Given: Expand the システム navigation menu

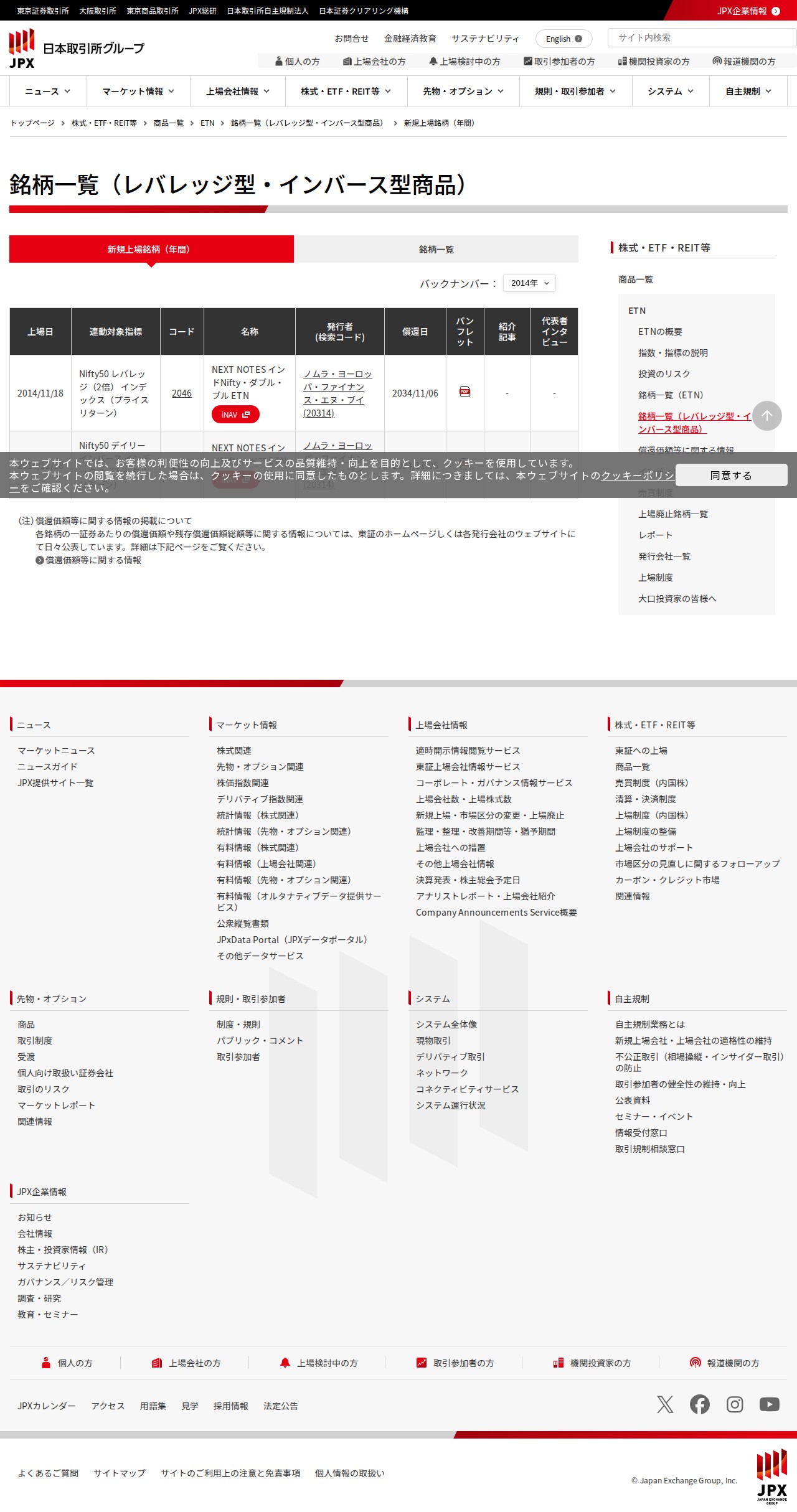Looking at the screenshot, I should (671, 91).
